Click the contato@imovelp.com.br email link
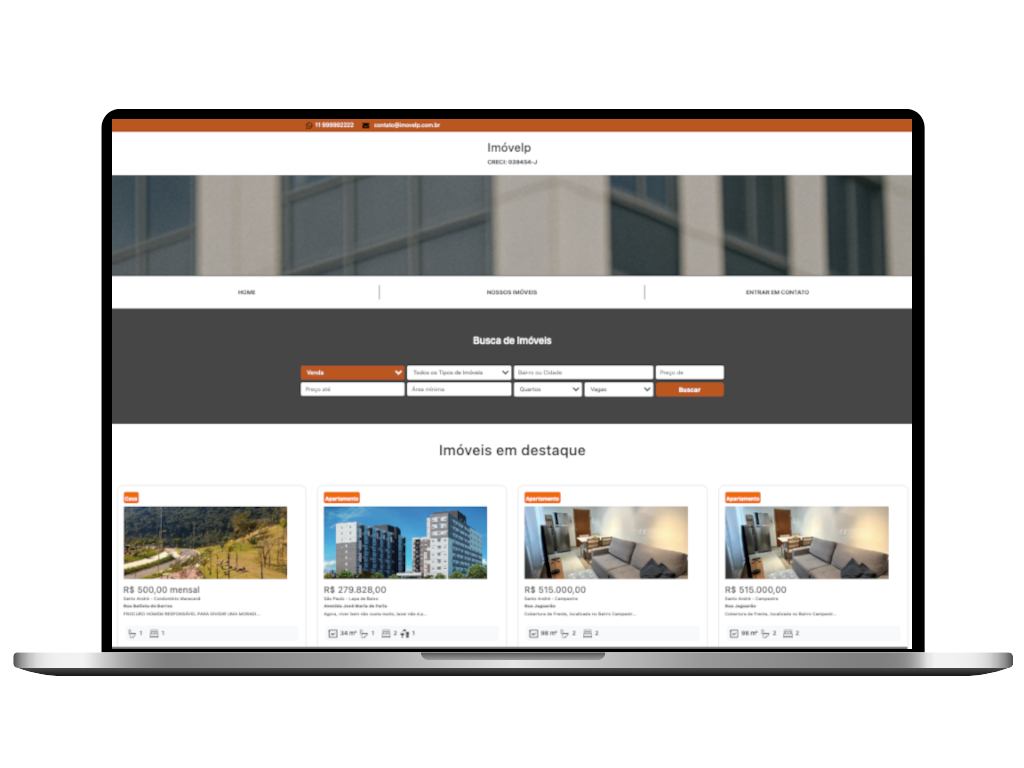Viewport: 1024px width, 768px height. click(407, 125)
